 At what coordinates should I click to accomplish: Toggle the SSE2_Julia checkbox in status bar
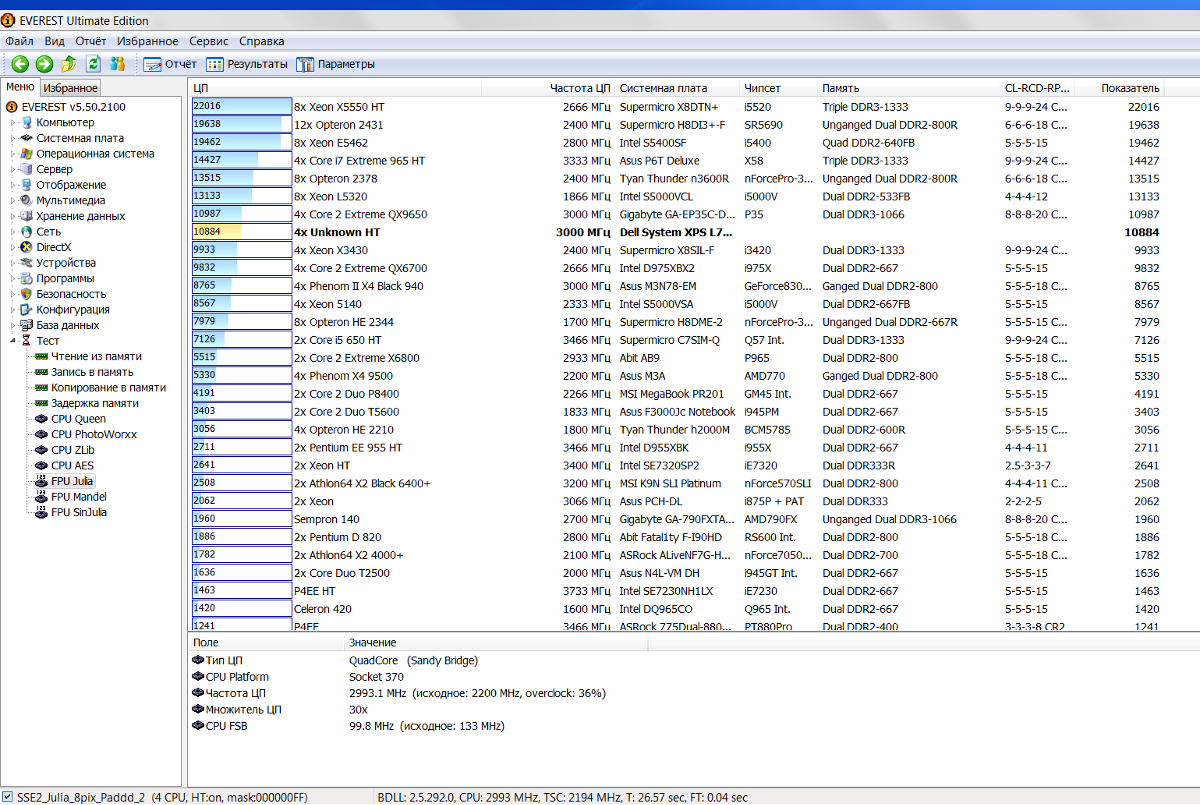tap(8, 797)
